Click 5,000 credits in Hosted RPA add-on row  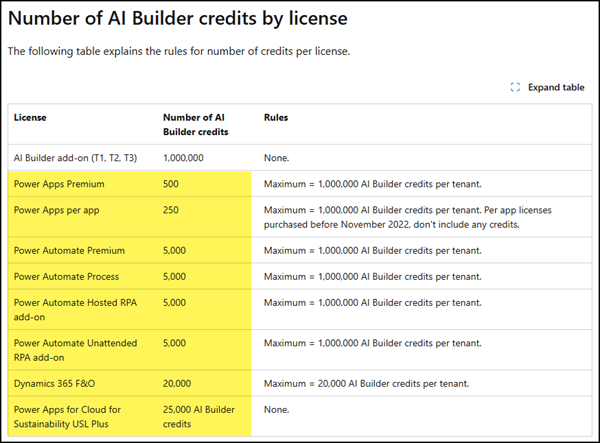(174, 303)
